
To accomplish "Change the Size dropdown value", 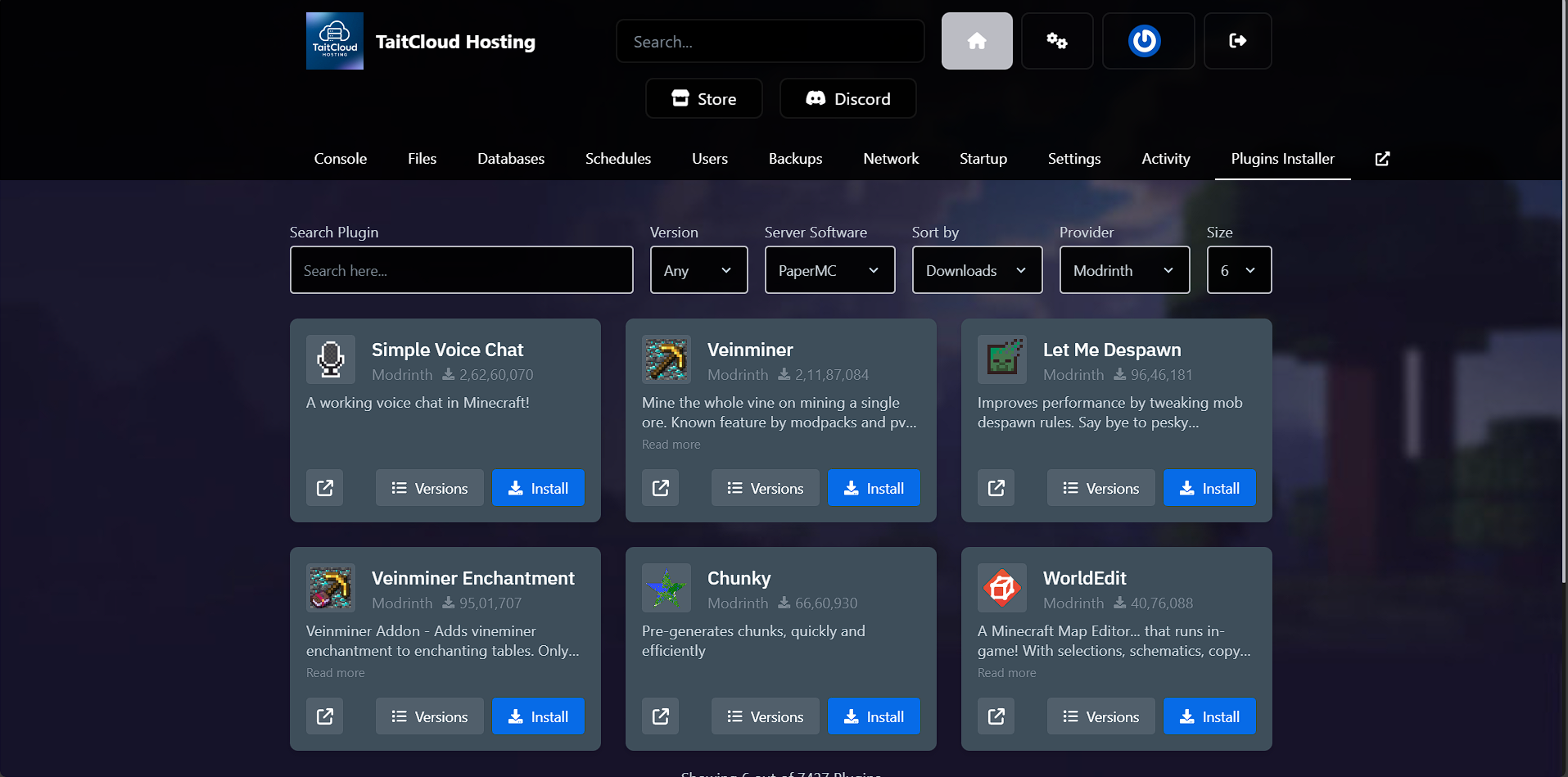I will click(x=1238, y=270).
